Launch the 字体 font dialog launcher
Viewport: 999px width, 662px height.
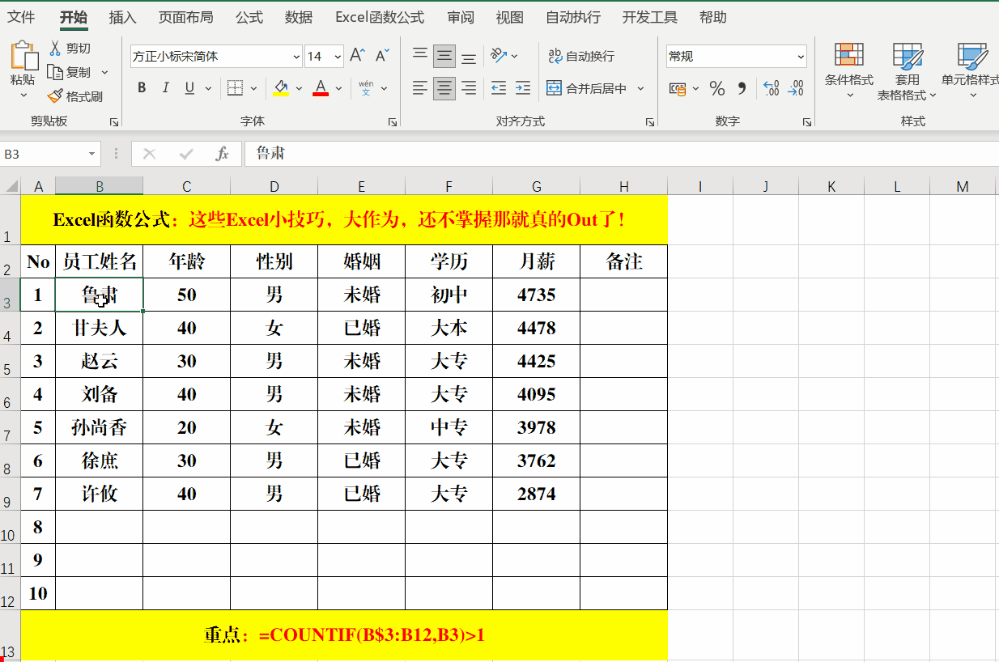pyautogui.click(x=392, y=122)
